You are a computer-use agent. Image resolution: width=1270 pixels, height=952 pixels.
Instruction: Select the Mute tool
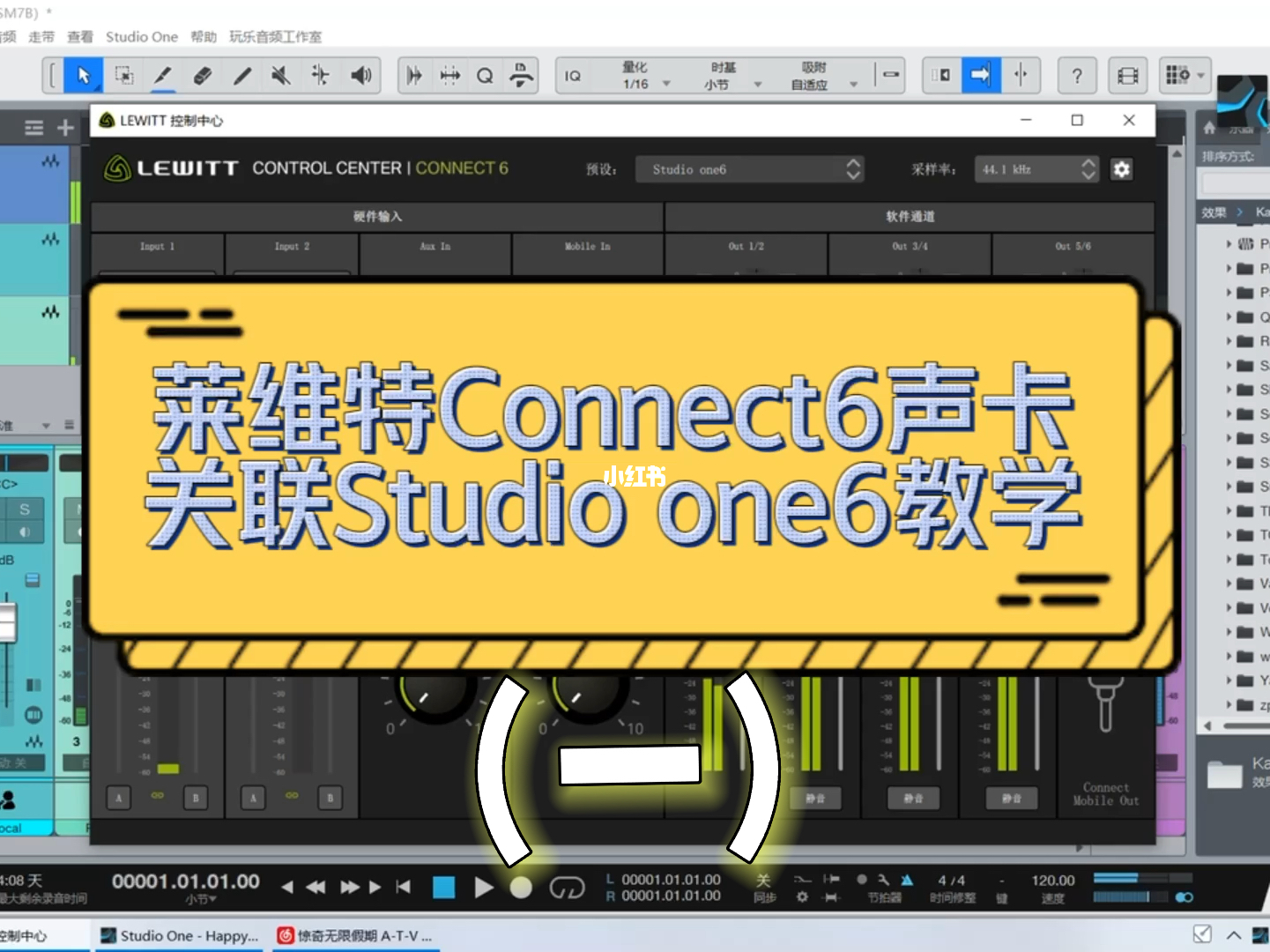coord(281,76)
